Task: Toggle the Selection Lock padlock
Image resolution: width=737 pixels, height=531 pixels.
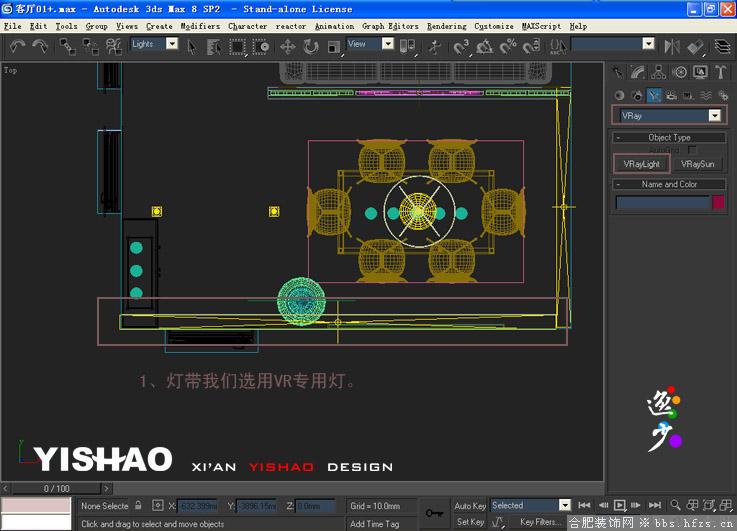Action: tap(138, 505)
